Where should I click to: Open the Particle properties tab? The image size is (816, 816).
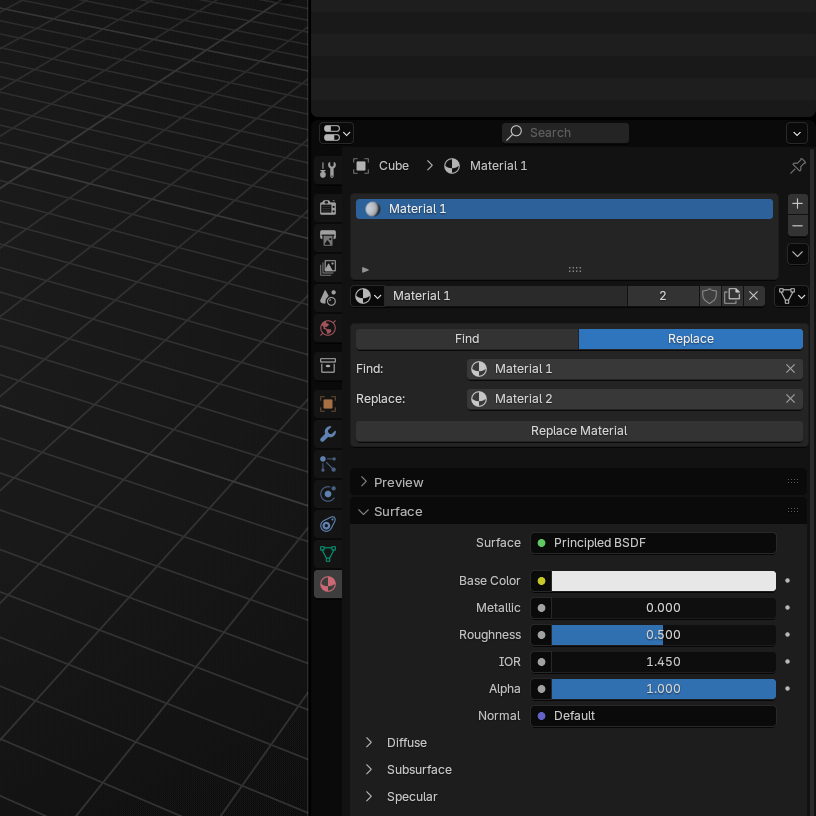pos(328,463)
